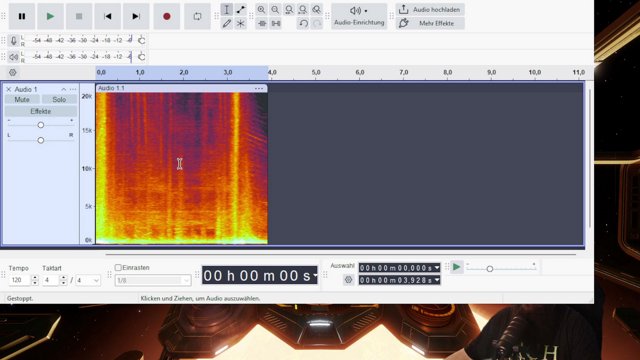Select the Envelope tool
Image resolution: width=640 pixels, height=360 pixels.
(241, 9)
